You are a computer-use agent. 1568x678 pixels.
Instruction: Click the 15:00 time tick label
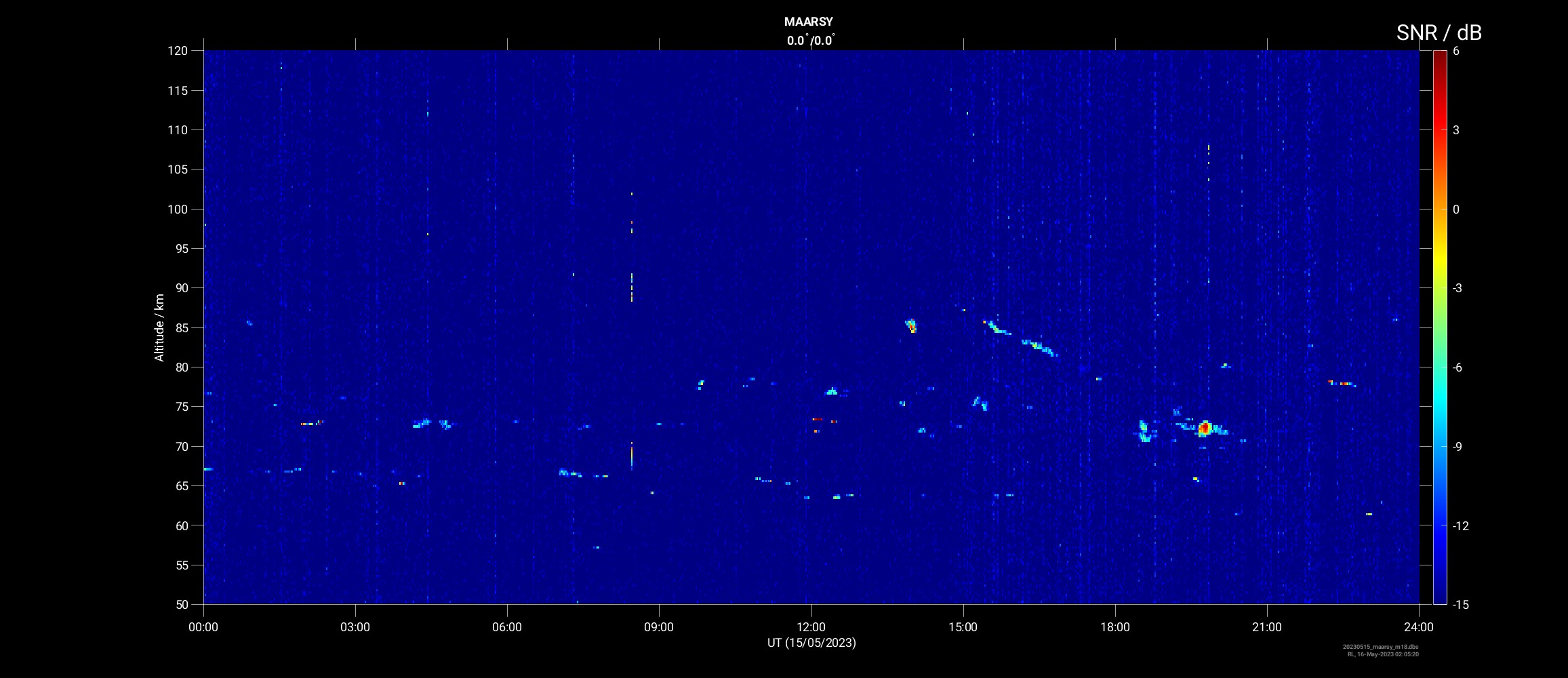tap(963, 627)
